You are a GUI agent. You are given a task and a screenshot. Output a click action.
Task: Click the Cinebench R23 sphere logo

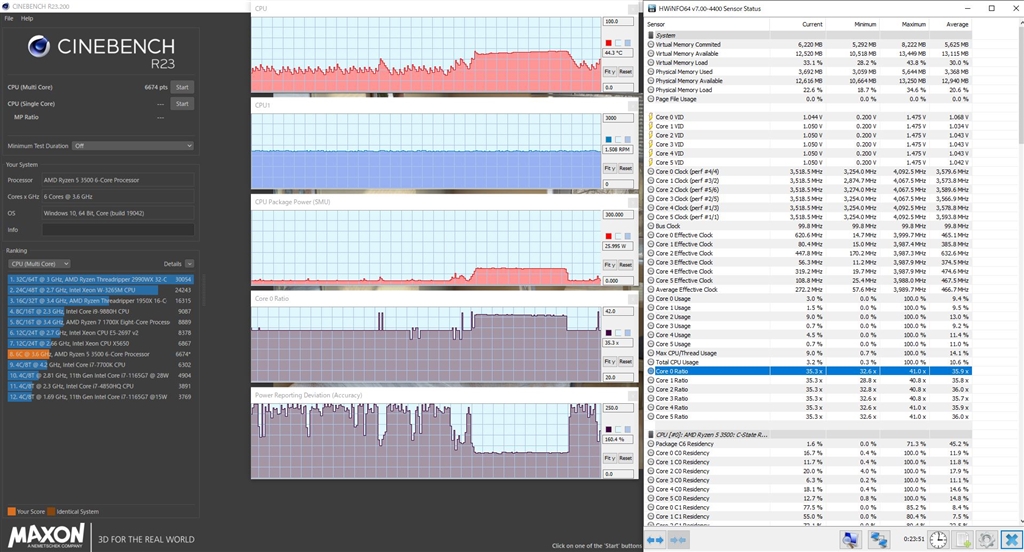coord(39,46)
